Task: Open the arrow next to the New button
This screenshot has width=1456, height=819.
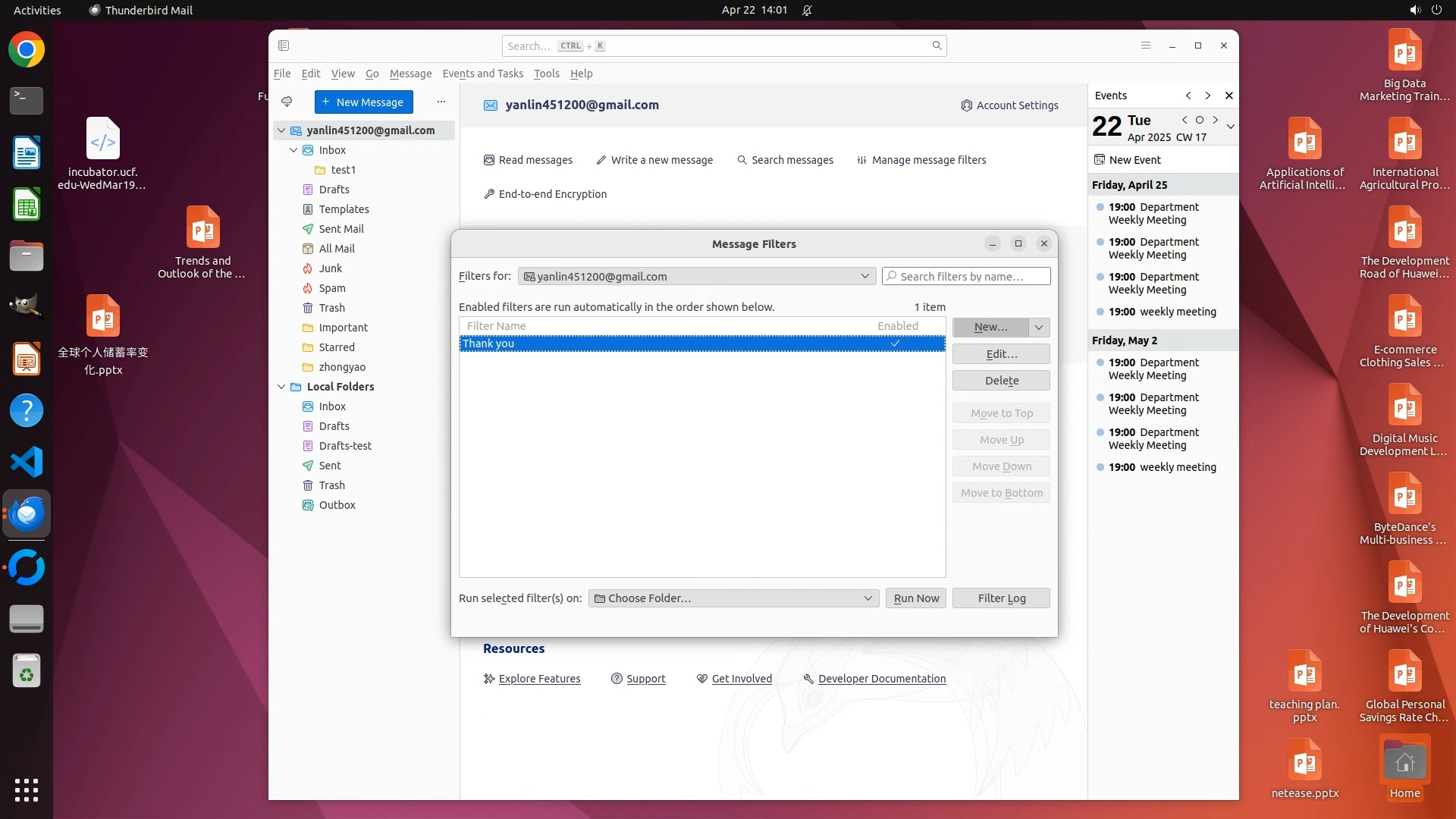Action: [1039, 327]
